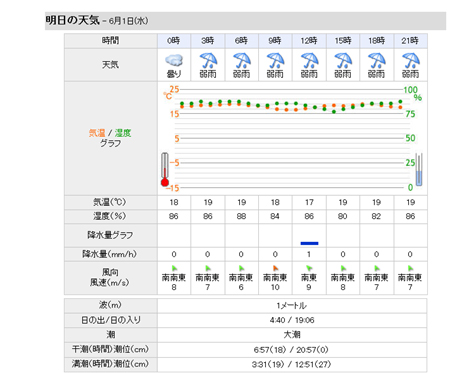Click the 6時 time column header
This screenshot has width=450, height=373.
click(x=241, y=41)
